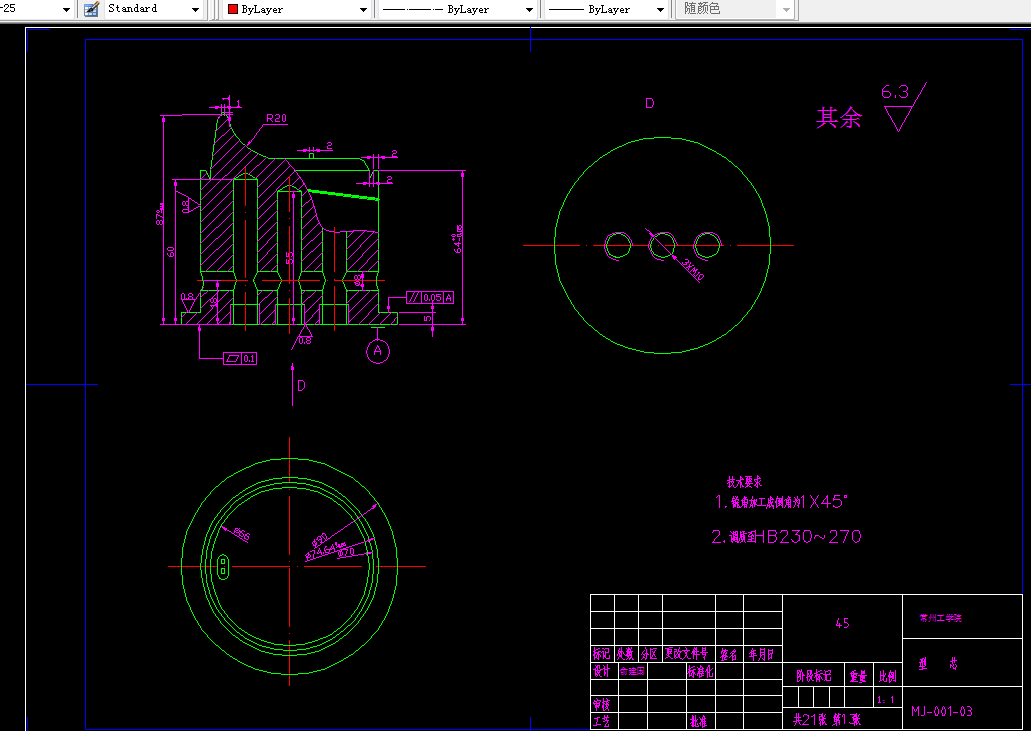1031x731 pixels.
Task: Select the 1:1 scale value
Action: point(886,700)
